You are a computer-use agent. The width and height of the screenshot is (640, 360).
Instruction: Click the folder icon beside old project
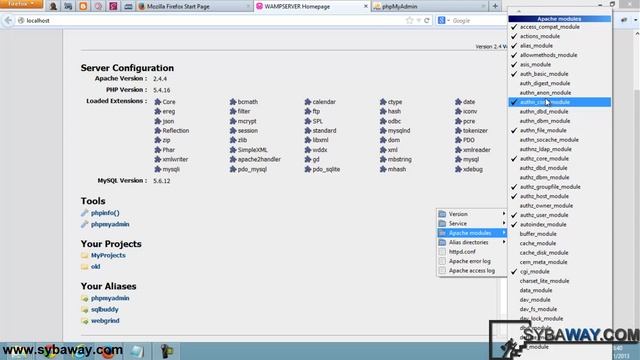tap(84, 267)
